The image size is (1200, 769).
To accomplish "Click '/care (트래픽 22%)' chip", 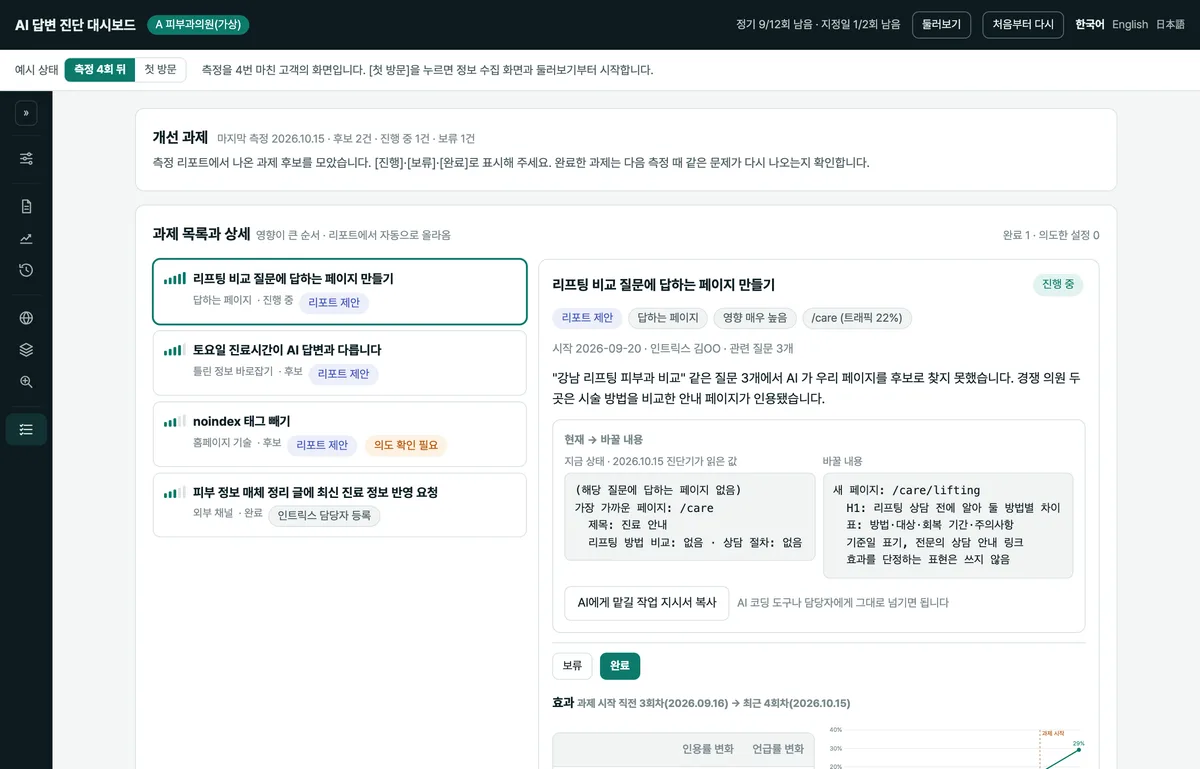I will point(857,318).
